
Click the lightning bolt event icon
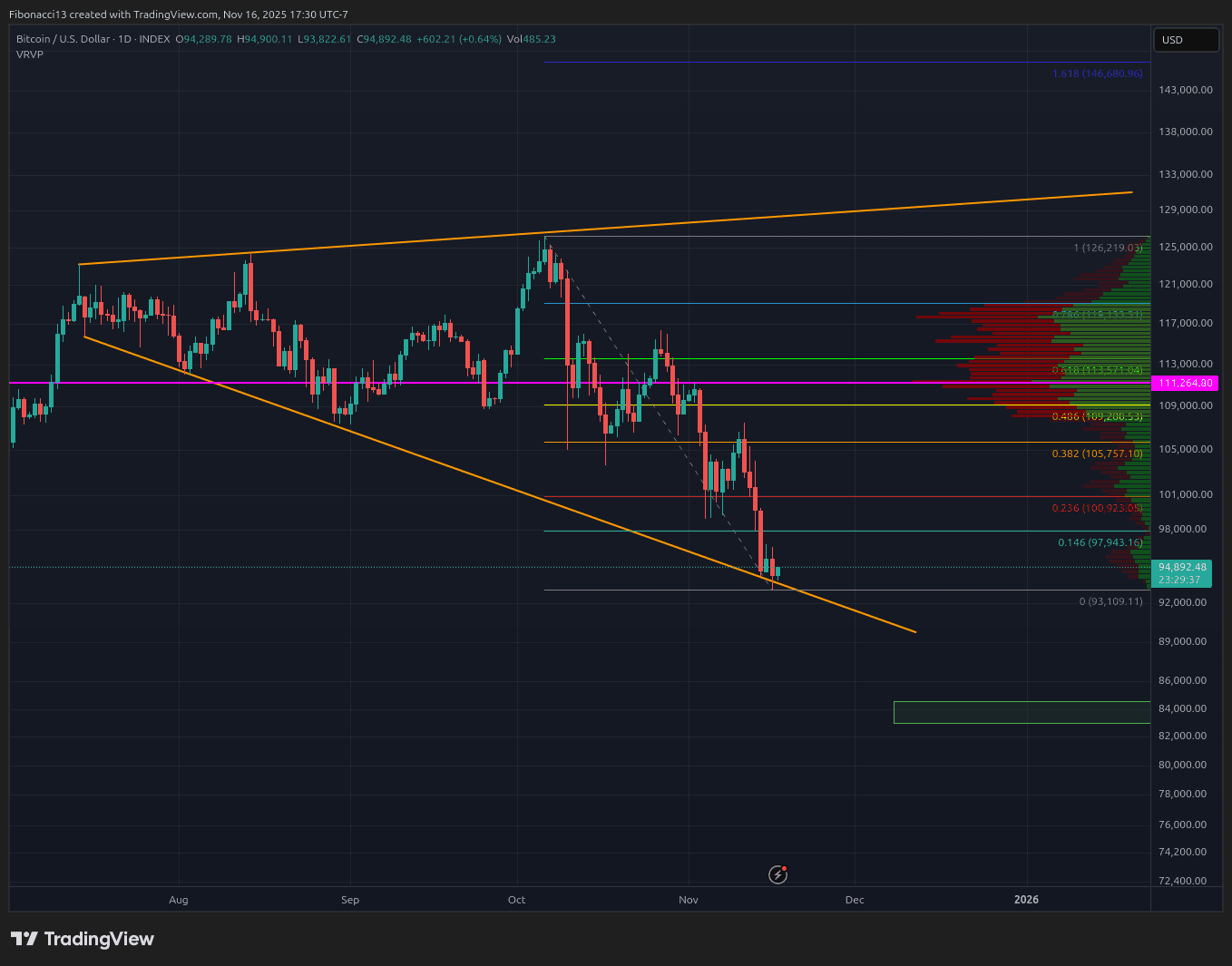pos(777,874)
